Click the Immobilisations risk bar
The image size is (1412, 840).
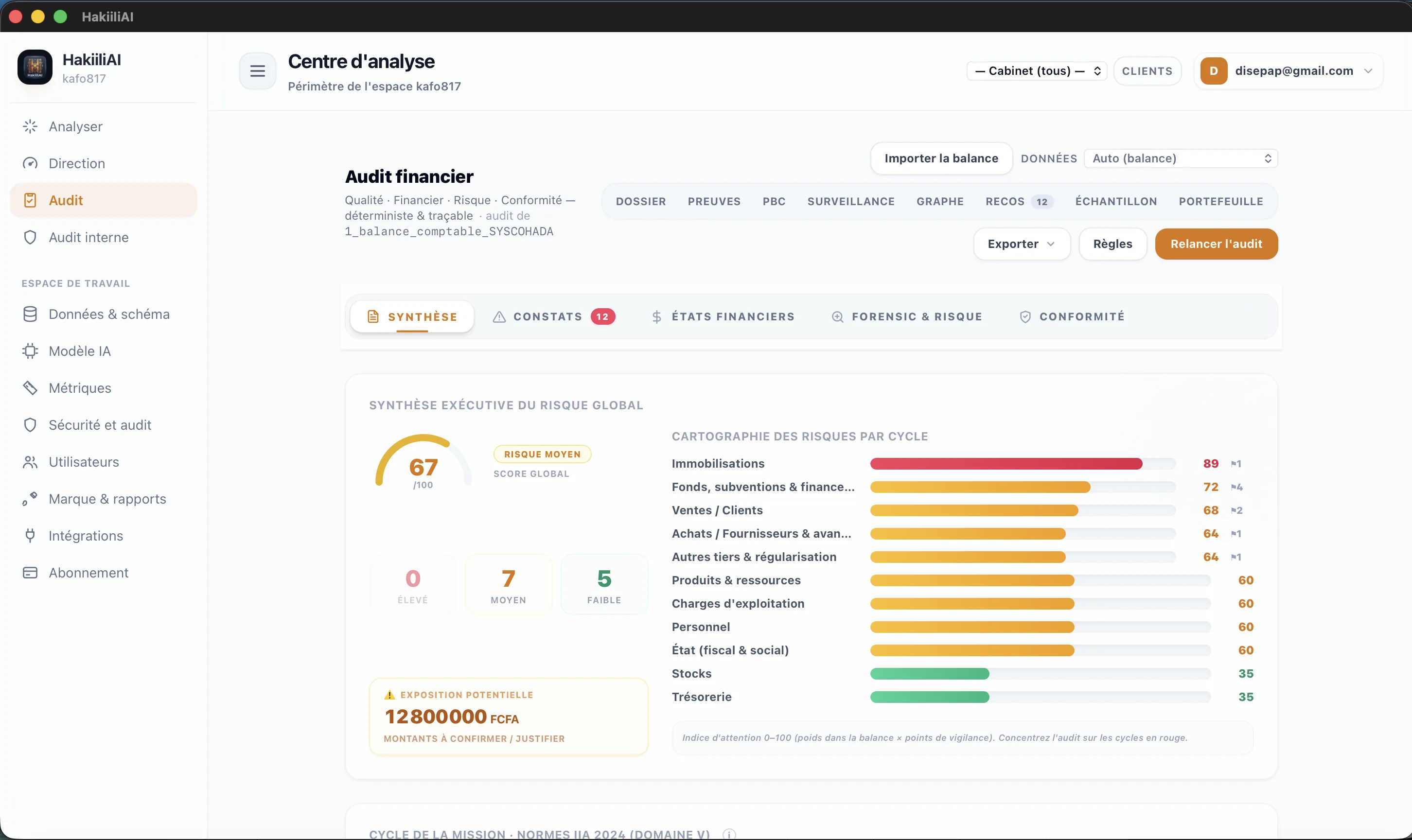tap(1023, 464)
